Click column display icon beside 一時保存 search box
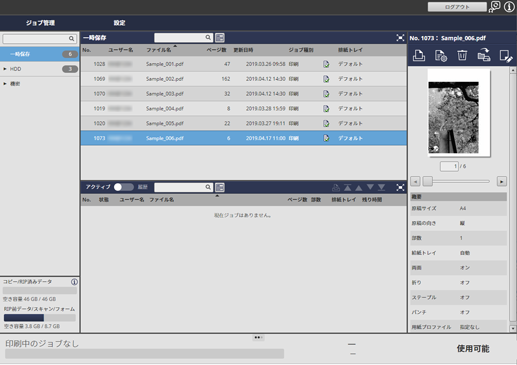This screenshot has height=365, width=517. pos(220,38)
